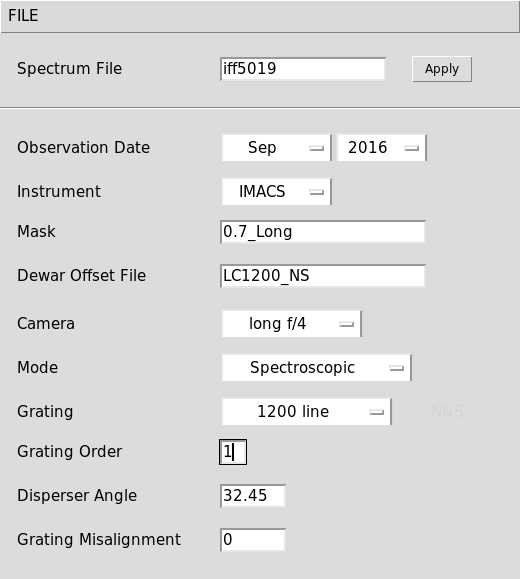Image resolution: width=520 pixels, height=579 pixels.
Task: Click the Apply button
Action: click(442, 69)
